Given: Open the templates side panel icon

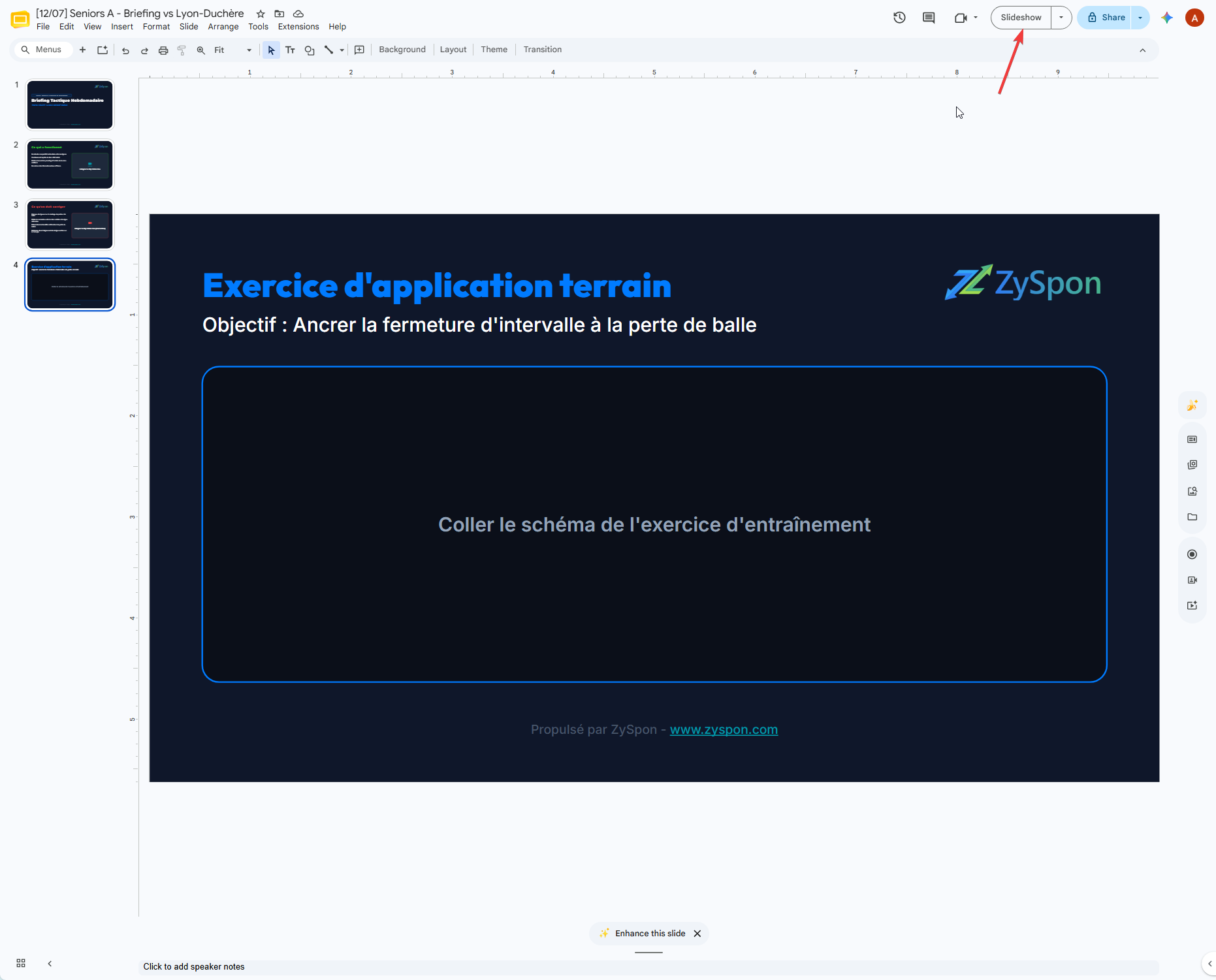Looking at the screenshot, I should [1192, 439].
